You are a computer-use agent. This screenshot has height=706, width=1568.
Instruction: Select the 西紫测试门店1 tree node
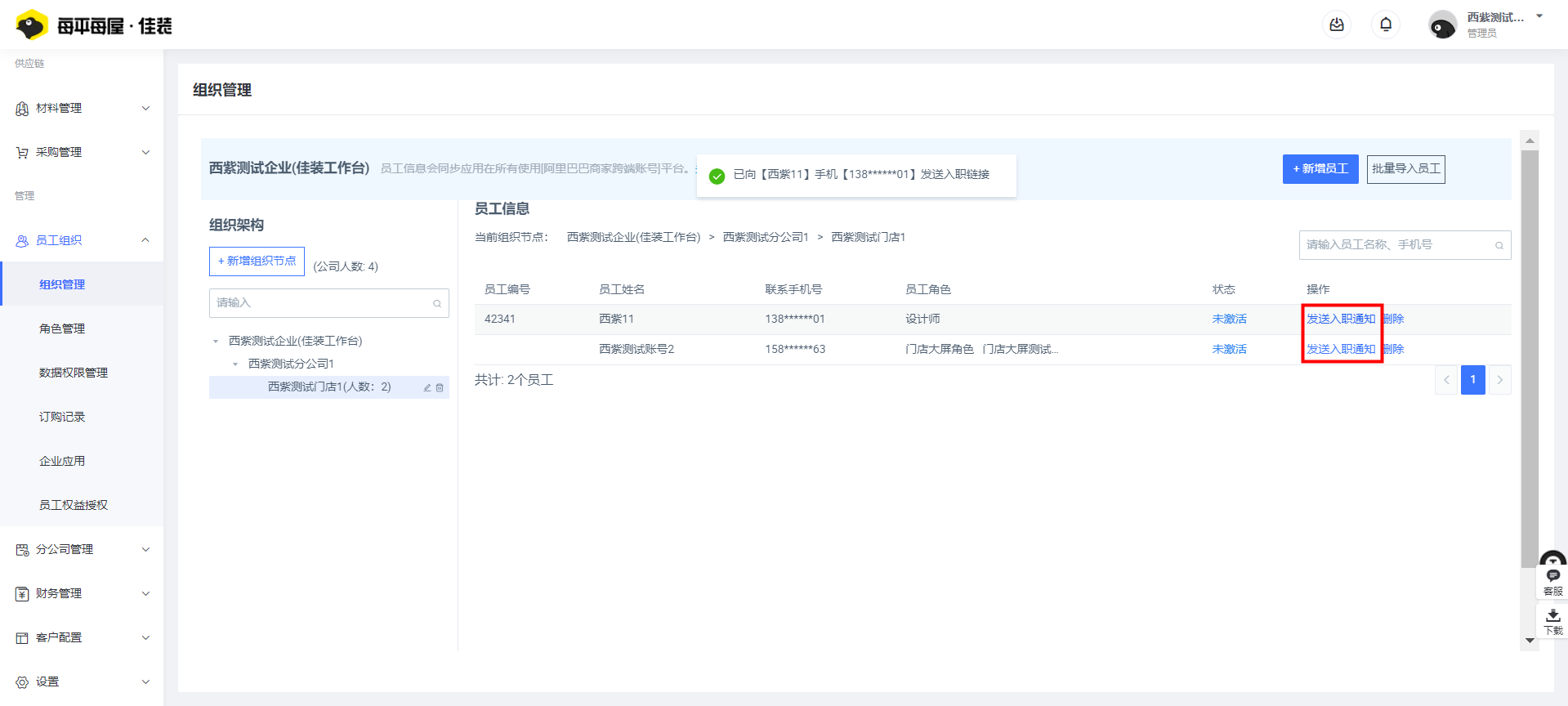[329, 387]
